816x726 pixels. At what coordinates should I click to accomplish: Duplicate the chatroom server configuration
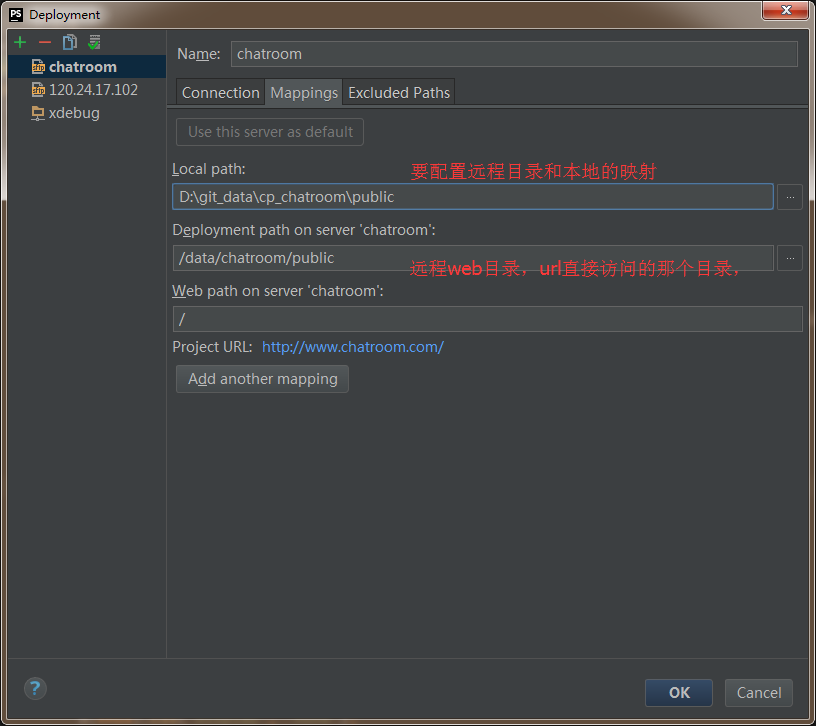[x=69, y=42]
